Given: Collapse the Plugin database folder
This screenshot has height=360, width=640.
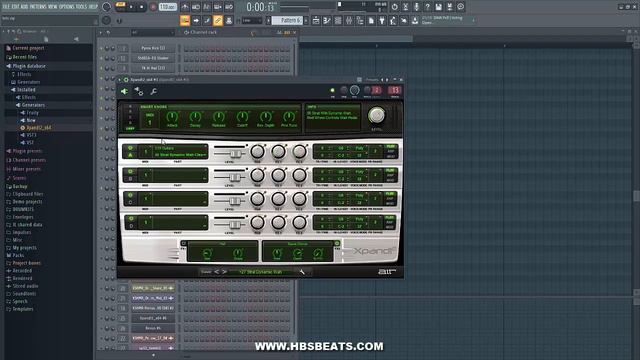Looking at the screenshot, I should [29, 66].
